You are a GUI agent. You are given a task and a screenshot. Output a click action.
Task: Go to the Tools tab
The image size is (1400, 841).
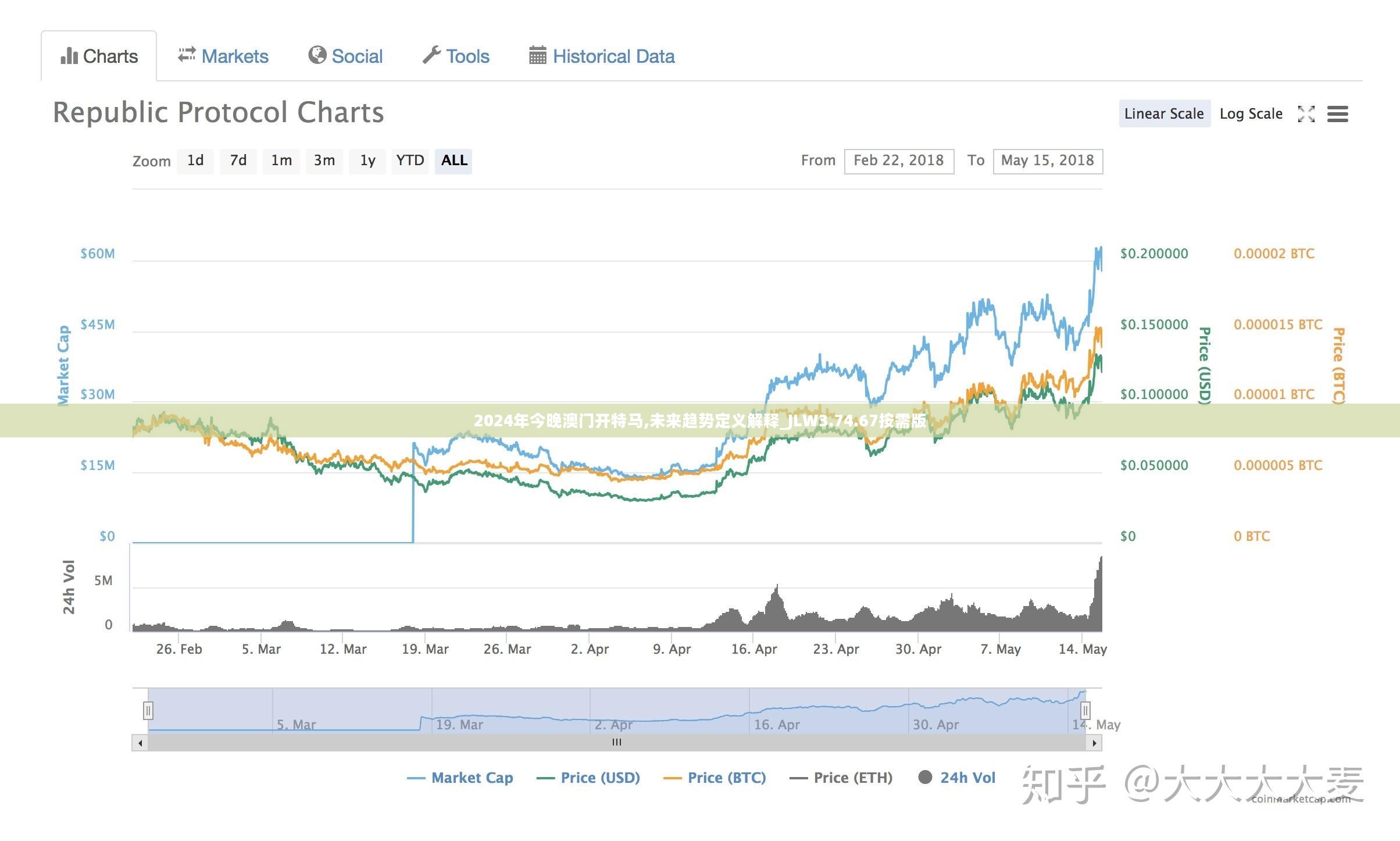pyautogui.click(x=456, y=56)
